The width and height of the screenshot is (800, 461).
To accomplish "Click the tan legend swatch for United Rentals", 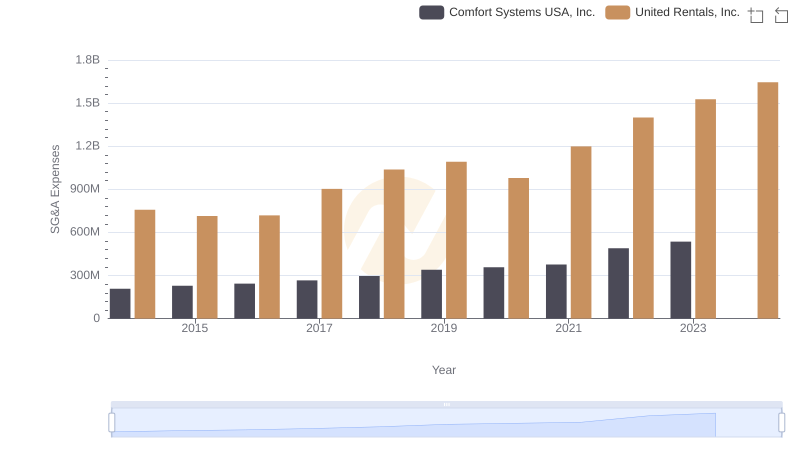I will pyautogui.click(x=617, y=12).
